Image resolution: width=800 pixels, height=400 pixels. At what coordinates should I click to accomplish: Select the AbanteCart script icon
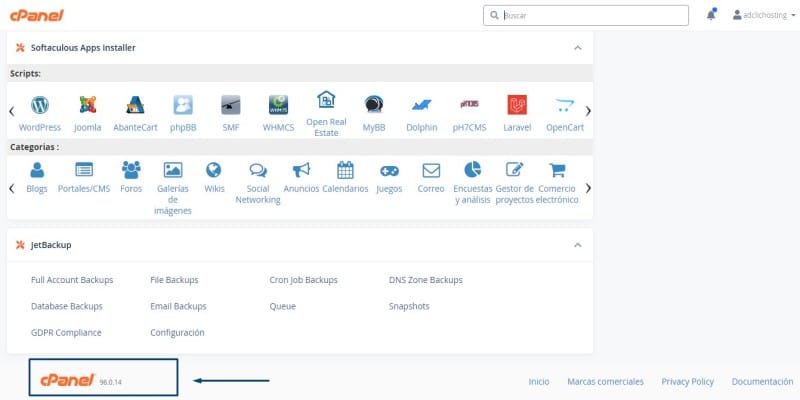pyautogui.click(x=135, y=105)
